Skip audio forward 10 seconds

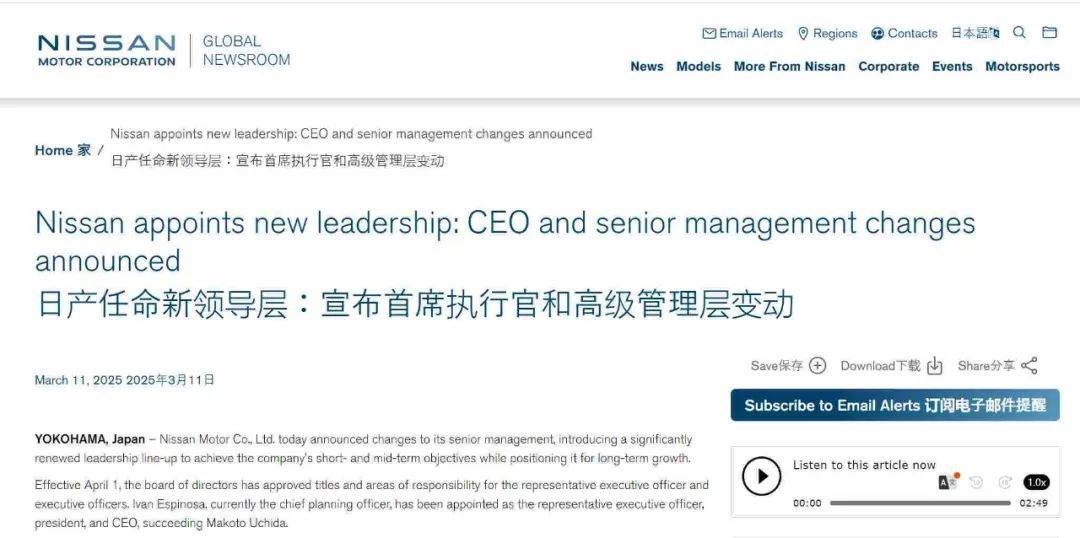point(1005,482)
